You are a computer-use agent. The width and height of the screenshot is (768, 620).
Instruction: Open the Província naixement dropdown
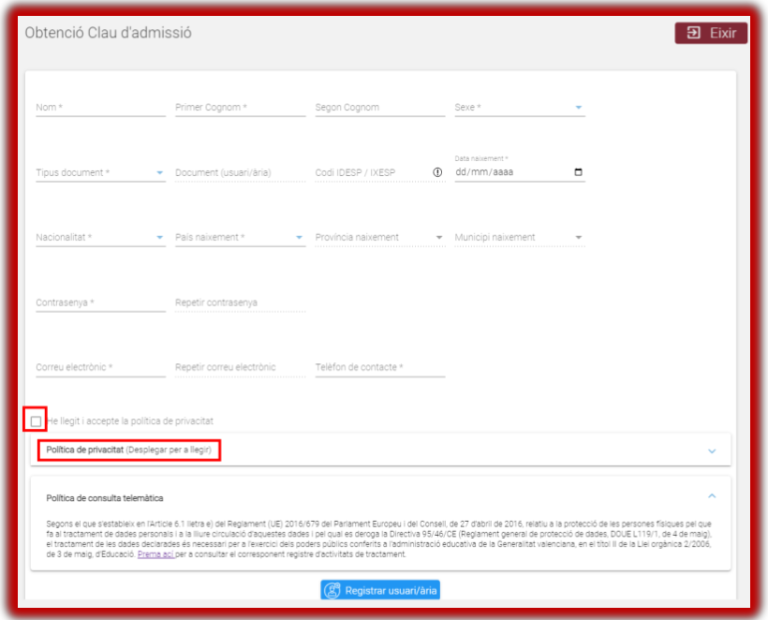380,238
